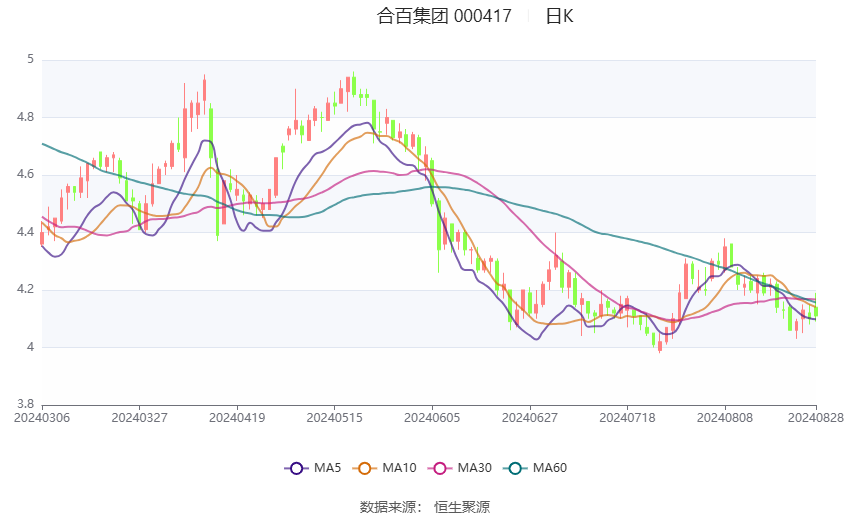Click y-axis value 5
850x517 pixels.
(31, 60)
